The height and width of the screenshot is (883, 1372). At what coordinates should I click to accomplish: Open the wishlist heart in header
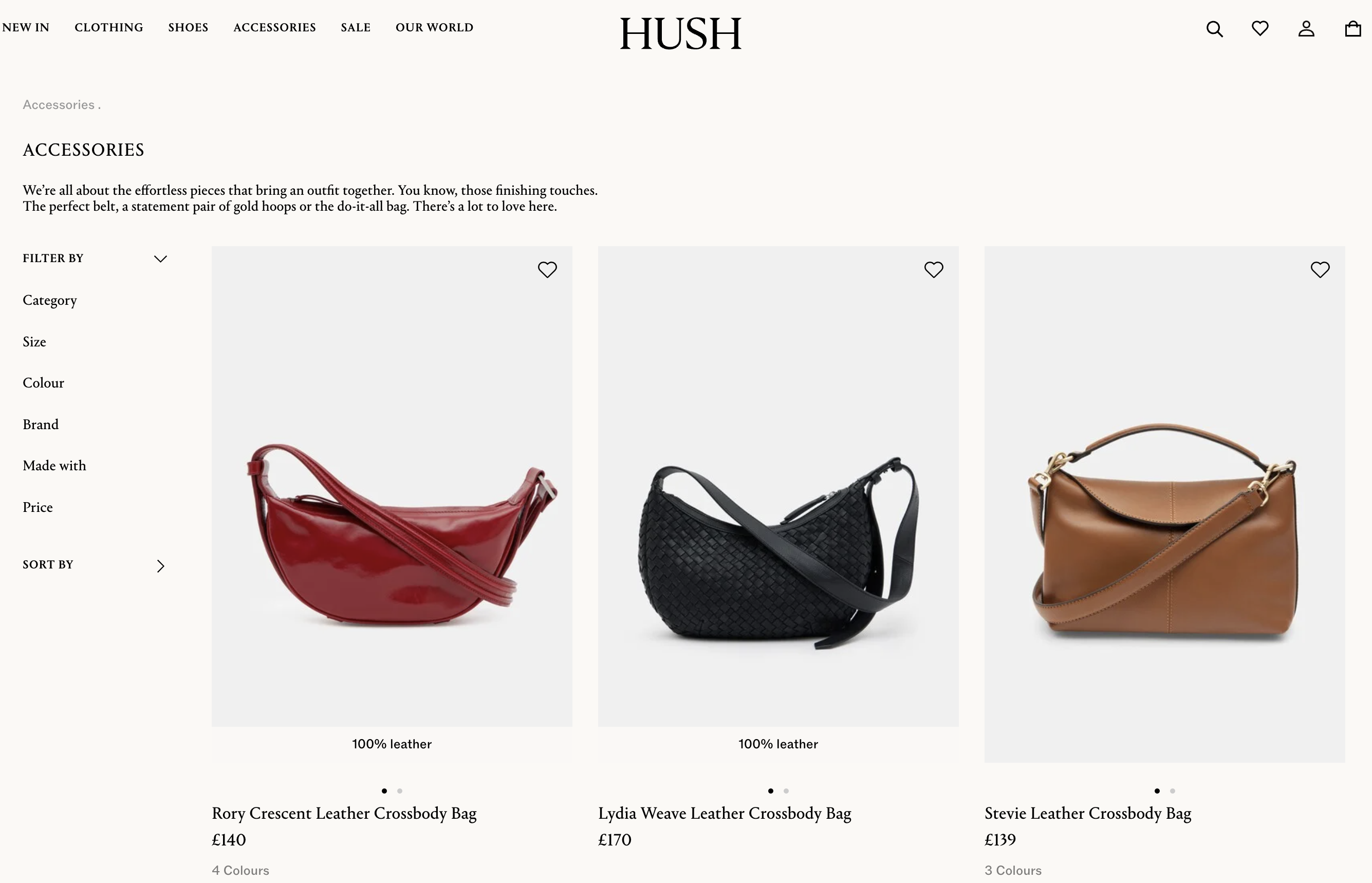(x=1259, y=28)
